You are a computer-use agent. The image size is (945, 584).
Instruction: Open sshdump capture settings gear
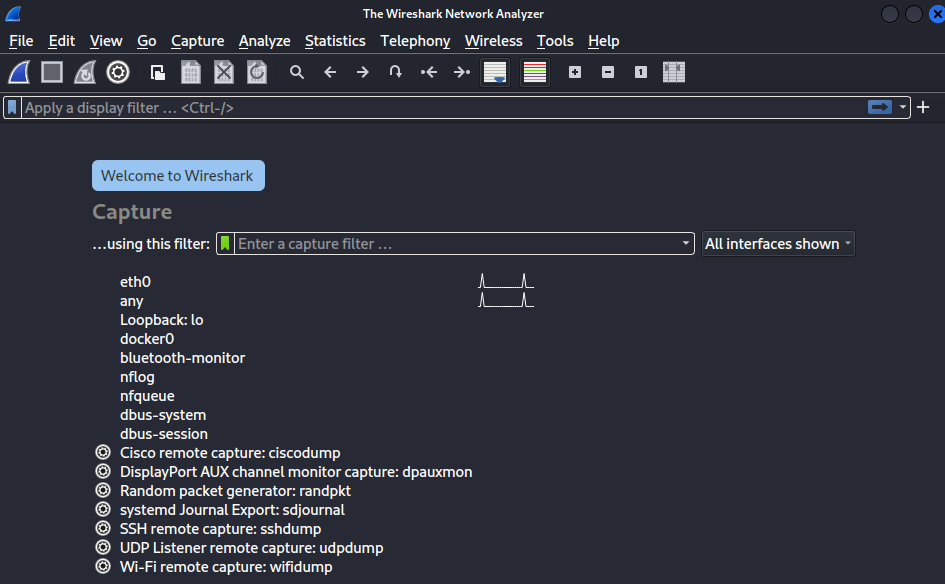click(103, 528)
